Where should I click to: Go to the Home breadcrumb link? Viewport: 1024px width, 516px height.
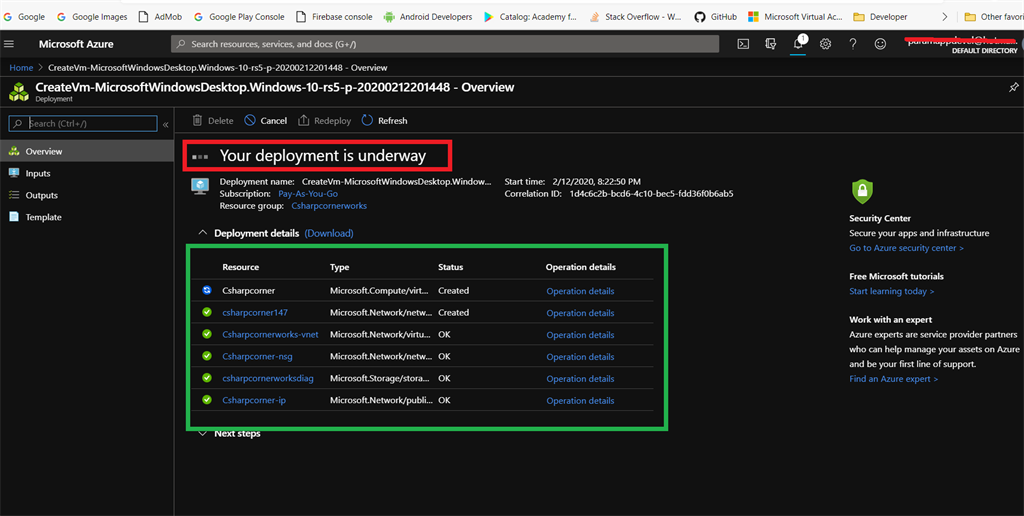coord(21,67)
